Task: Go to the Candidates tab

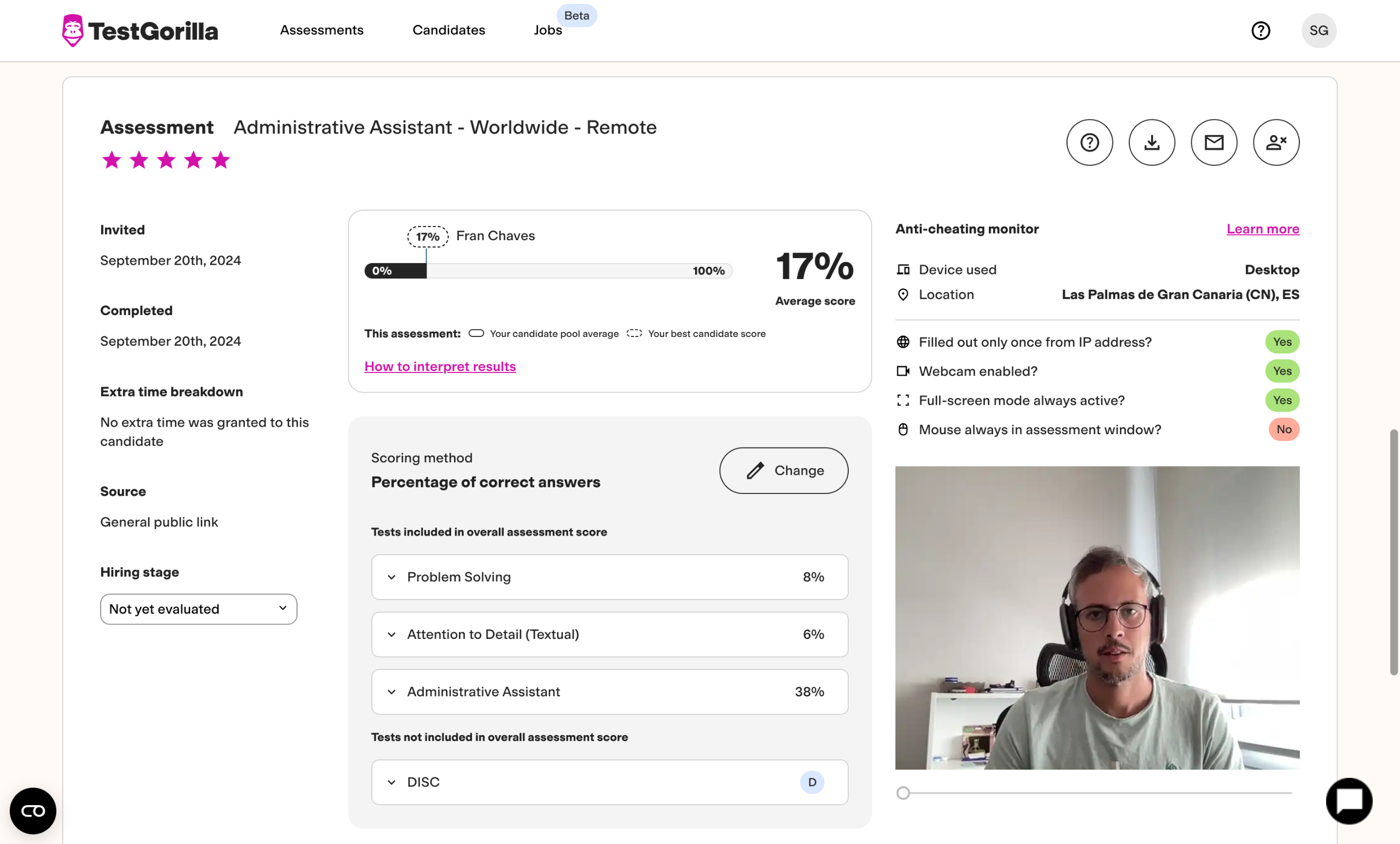Action: [448, 30]
